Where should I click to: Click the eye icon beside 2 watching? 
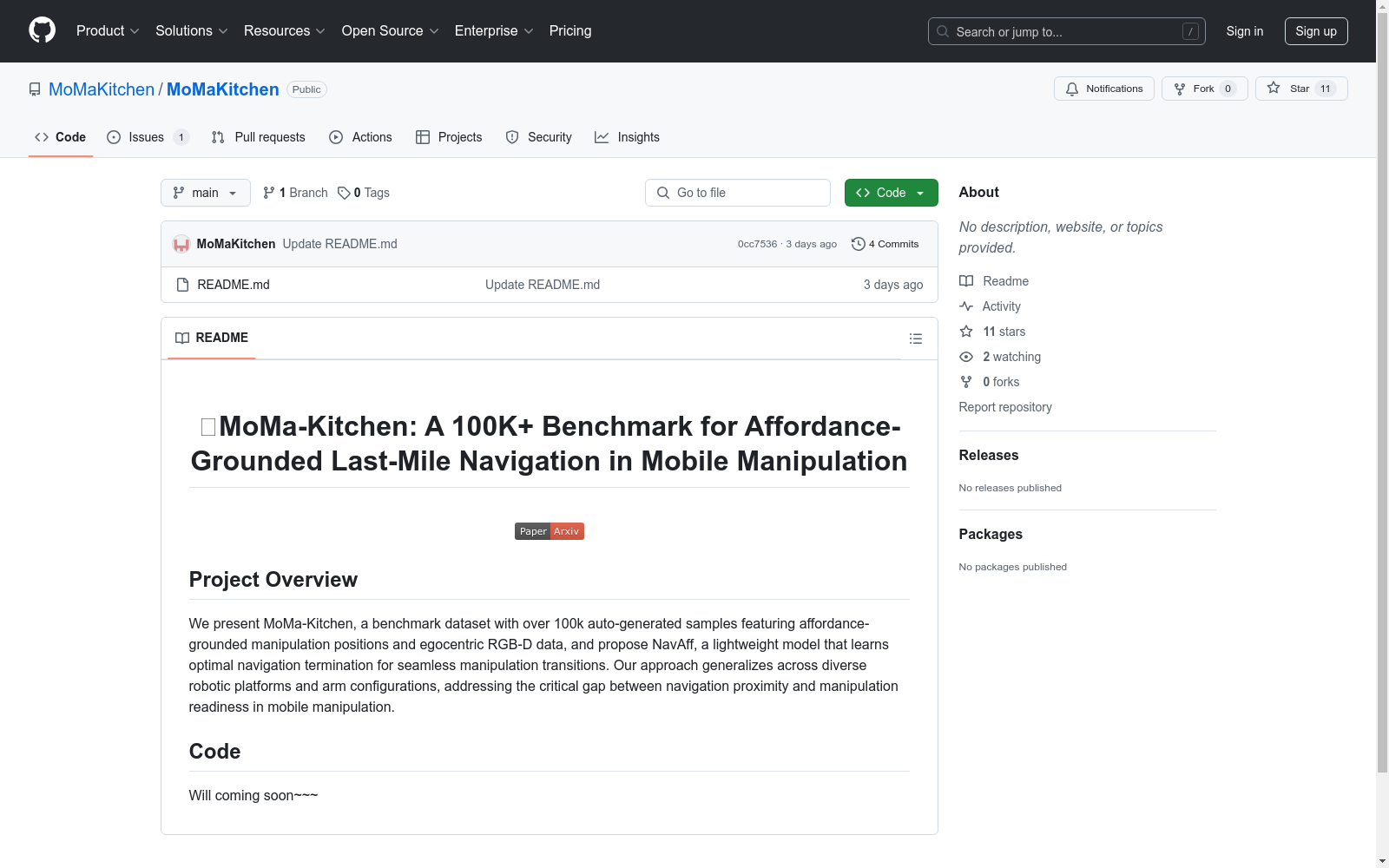[x=966, y=357]
